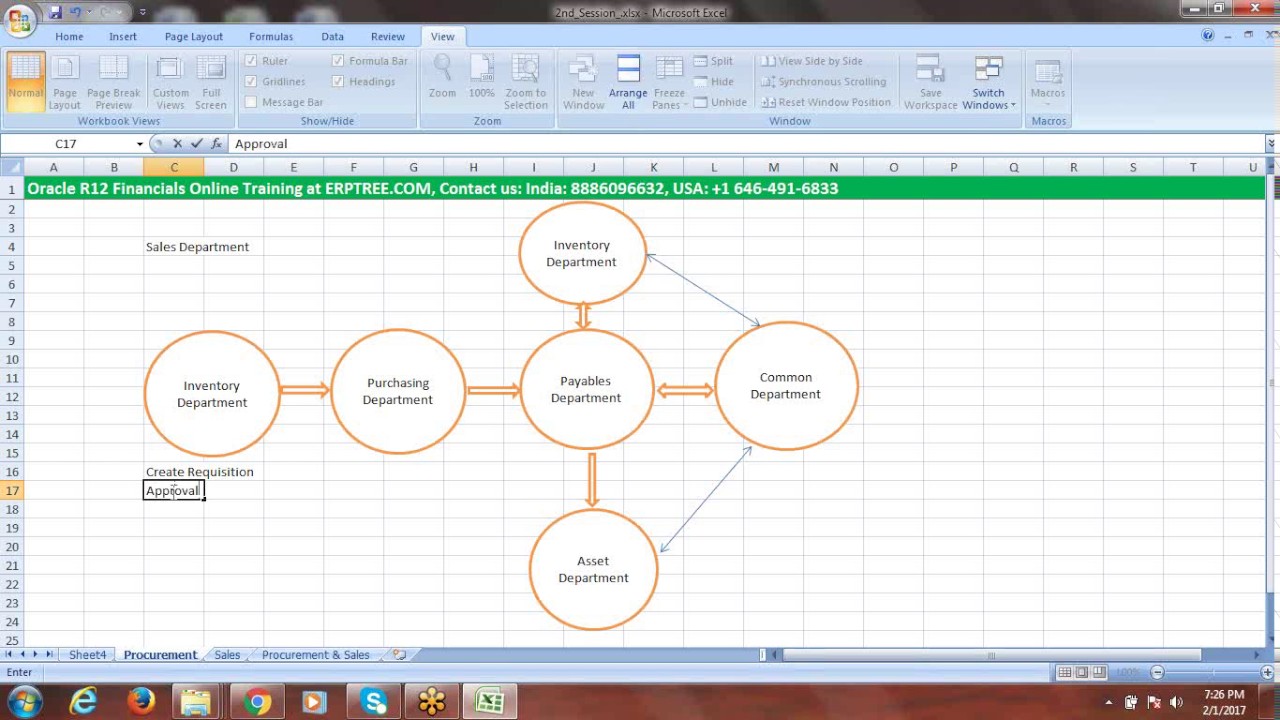
Task: Open Page Layout view button
Action: [x=65, y=82]
